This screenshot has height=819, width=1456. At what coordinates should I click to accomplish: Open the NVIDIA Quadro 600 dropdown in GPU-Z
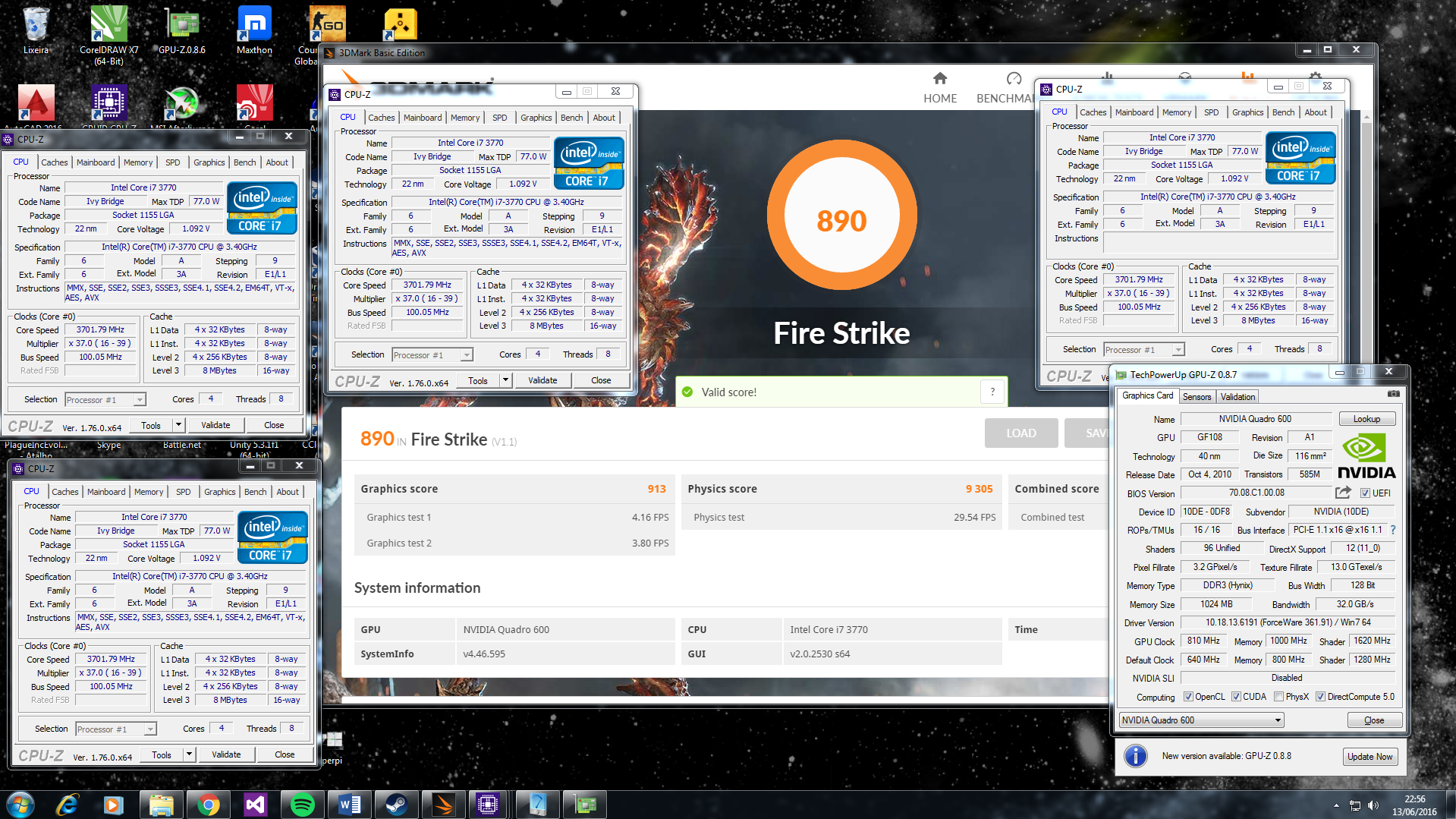(x=1201, y=720)
